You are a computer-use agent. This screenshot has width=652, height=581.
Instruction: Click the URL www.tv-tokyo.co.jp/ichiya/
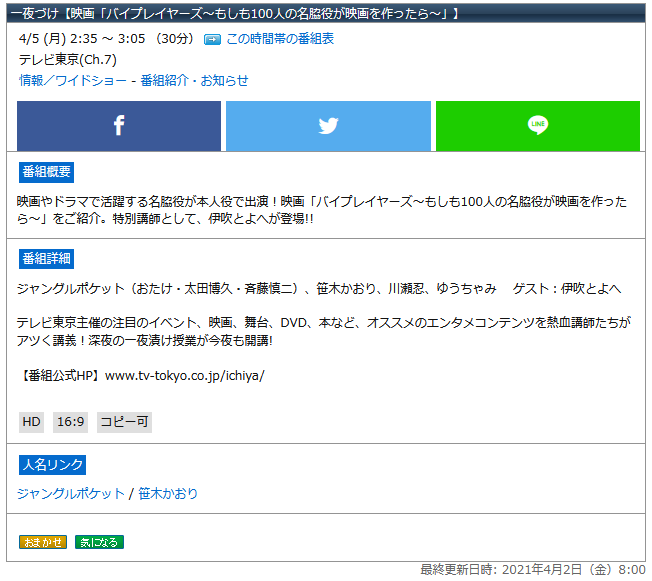coord(185,376)
